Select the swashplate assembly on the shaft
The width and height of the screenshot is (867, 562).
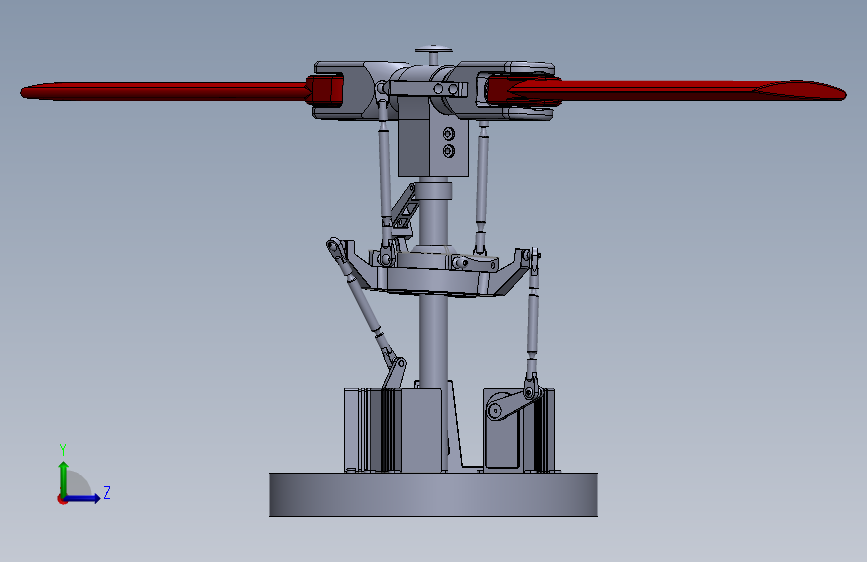tap(434, 271)
